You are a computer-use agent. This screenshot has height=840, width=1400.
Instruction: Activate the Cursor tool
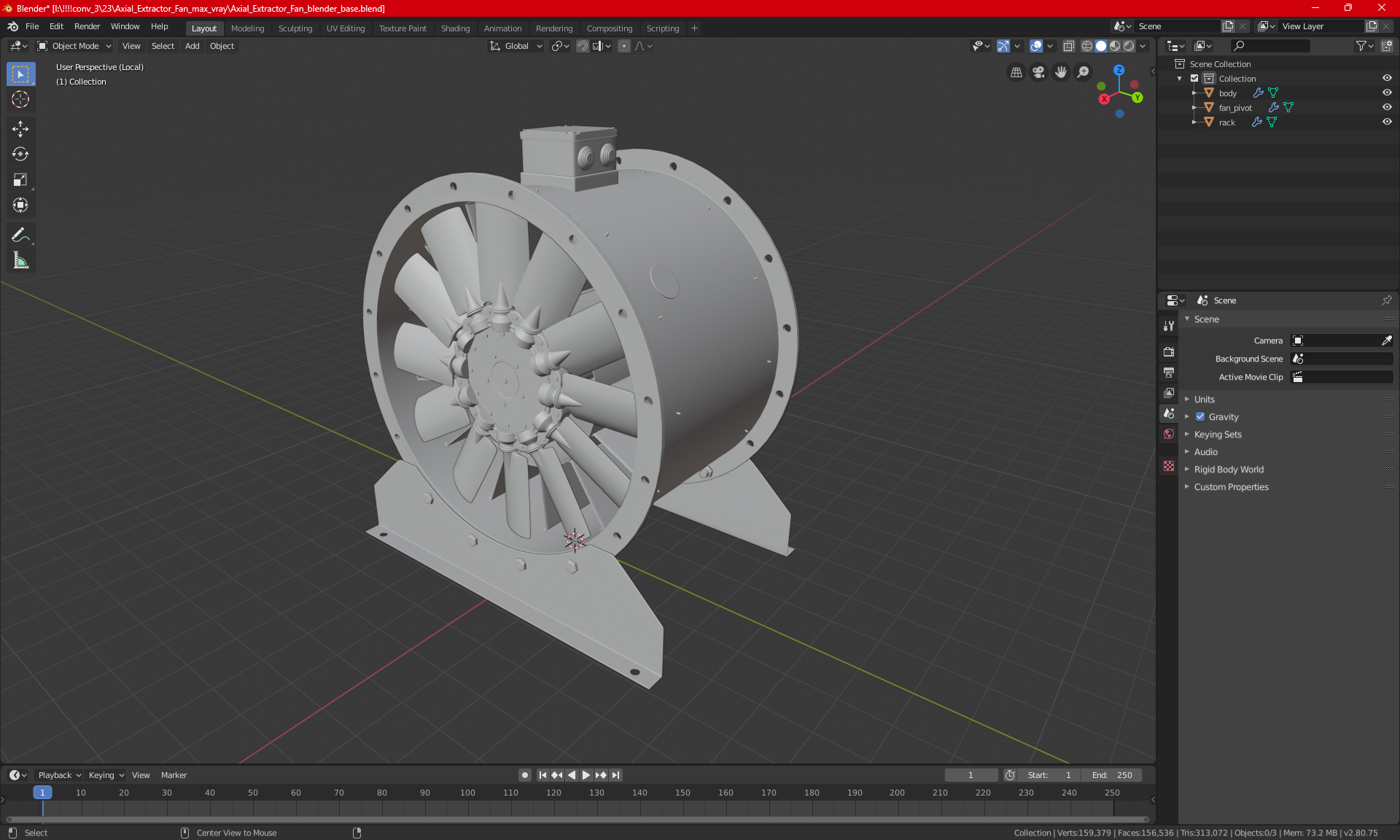[20, 99]
